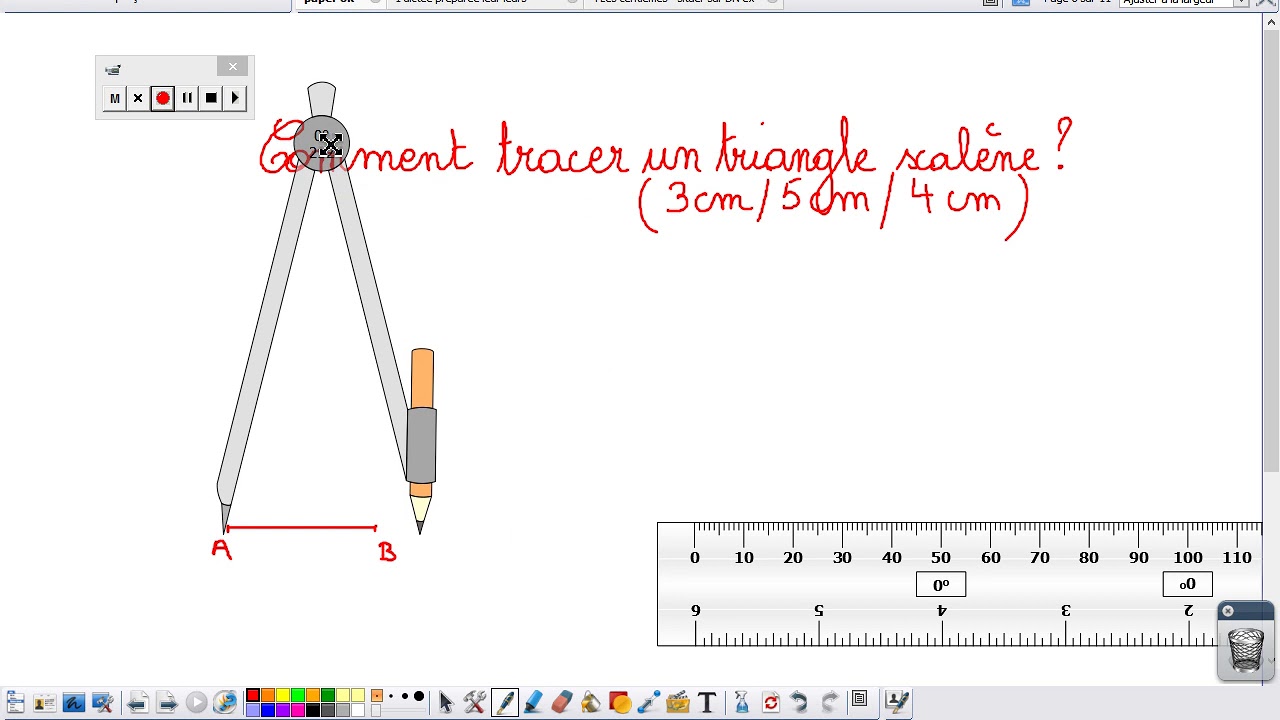This screenshot has height=720, width=1280.
Task: Select the Connector tool
Action: coord(648,703)
